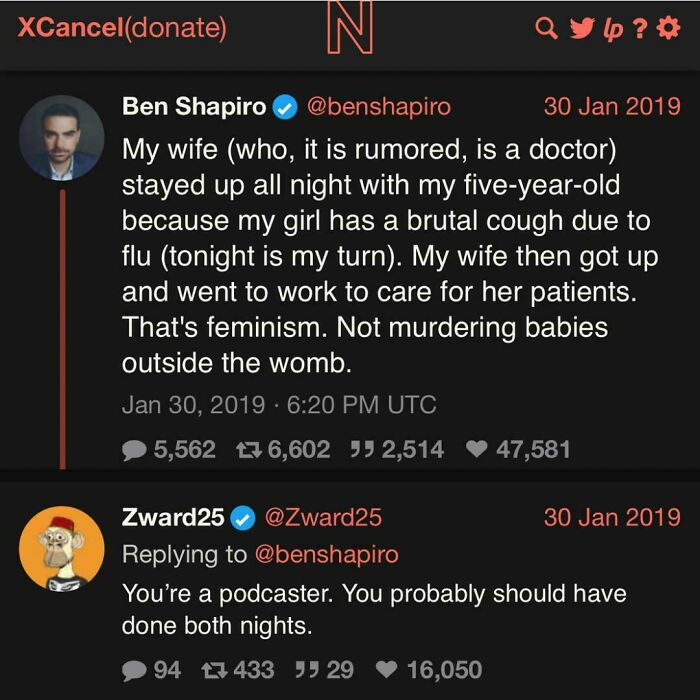Click Ben Shapiro's profile avatar
700x700 pixels.
point(61,137)
